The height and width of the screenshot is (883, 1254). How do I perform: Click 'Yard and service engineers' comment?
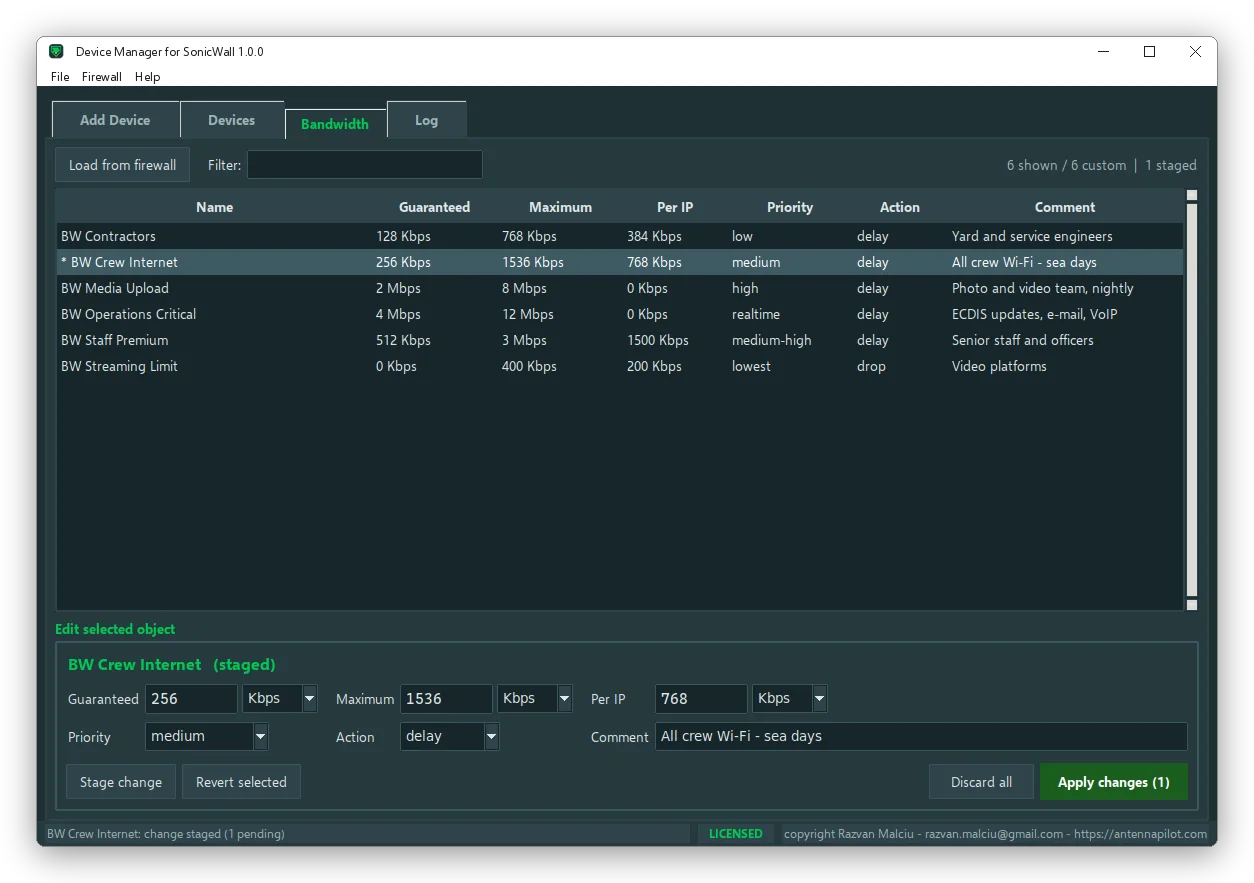tap(1032, 236)
